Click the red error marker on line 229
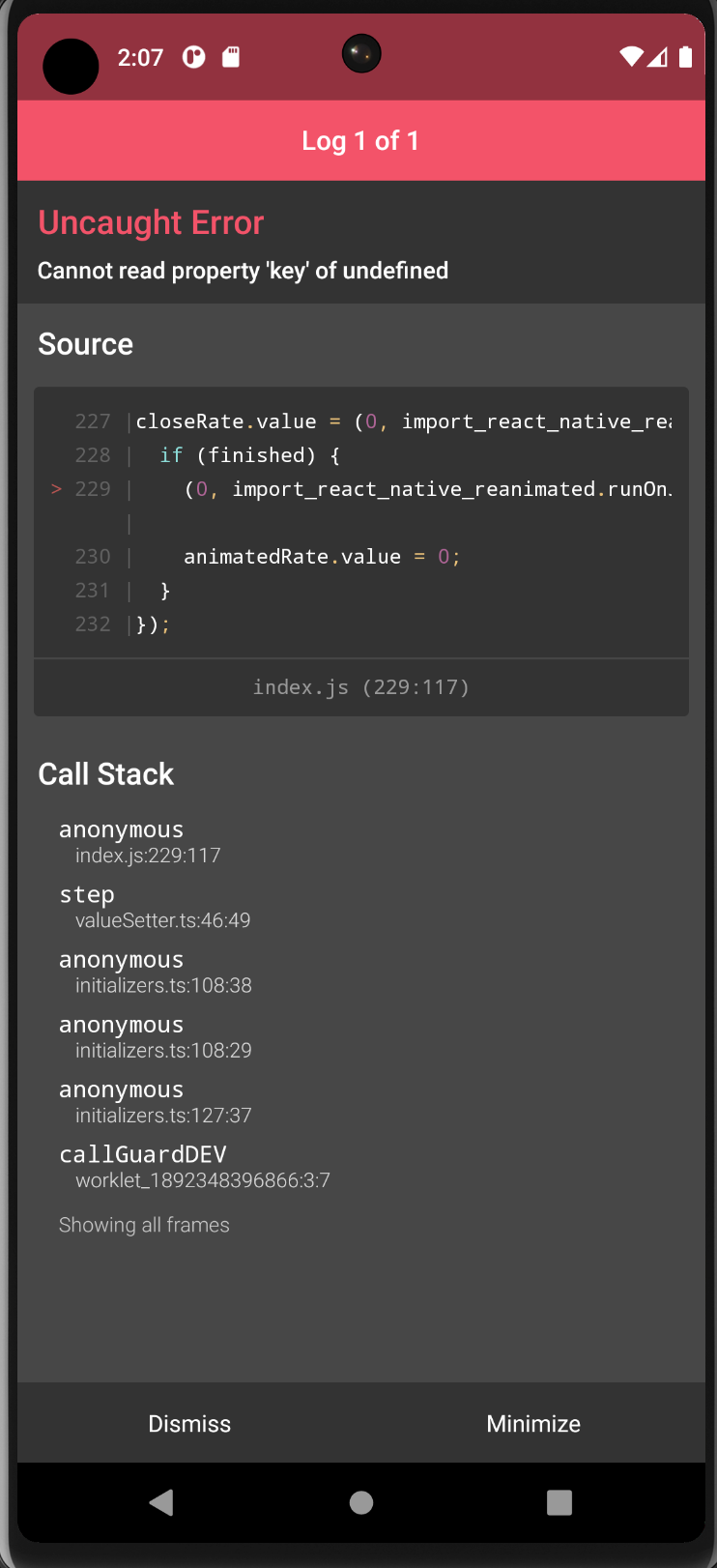This screenshot has height=1568, width=717. tap(55, 489)
